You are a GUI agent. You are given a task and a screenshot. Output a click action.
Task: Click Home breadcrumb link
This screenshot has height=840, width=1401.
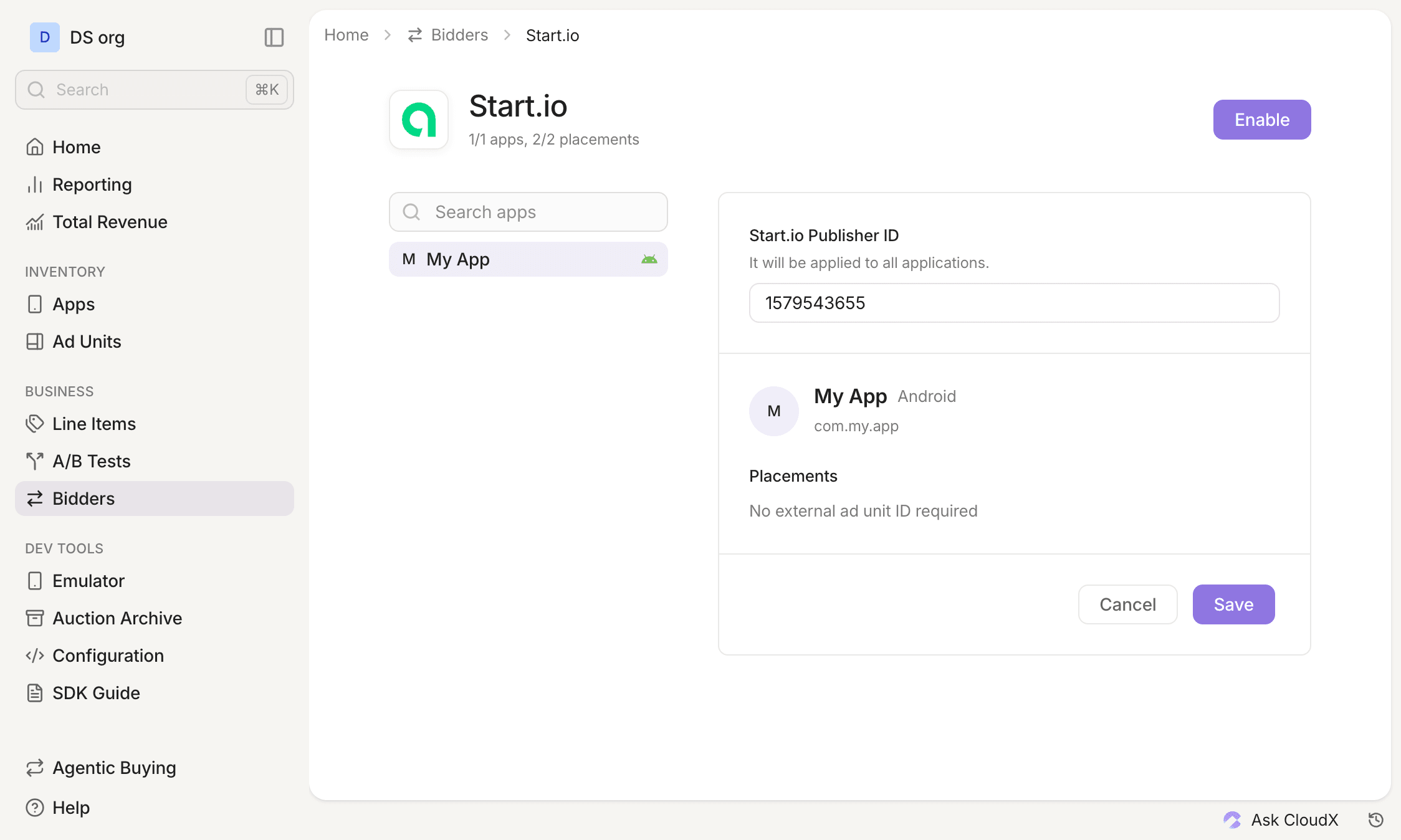click(x=347, y=35)
